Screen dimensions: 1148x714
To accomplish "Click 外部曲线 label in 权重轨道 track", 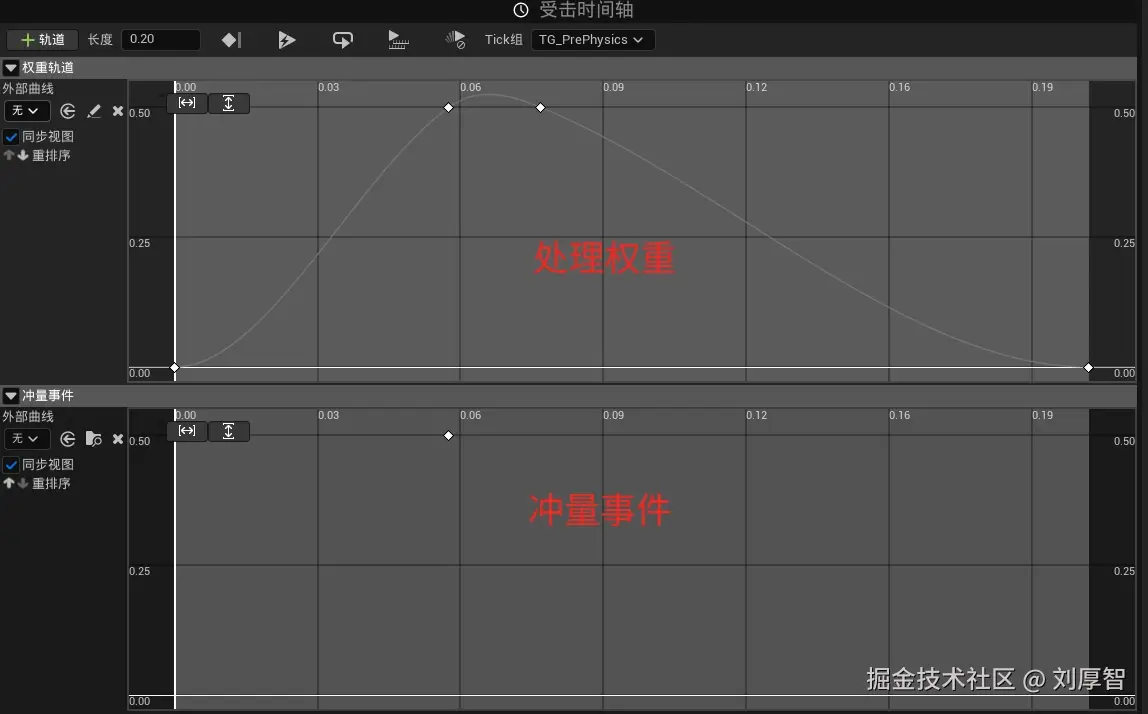I will (x=28, y=89).
